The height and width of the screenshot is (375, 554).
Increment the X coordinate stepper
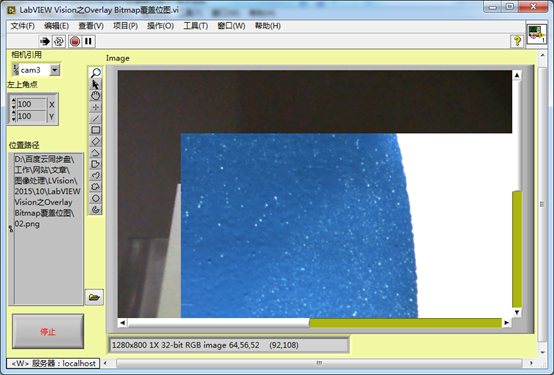(x=13, y=101)
